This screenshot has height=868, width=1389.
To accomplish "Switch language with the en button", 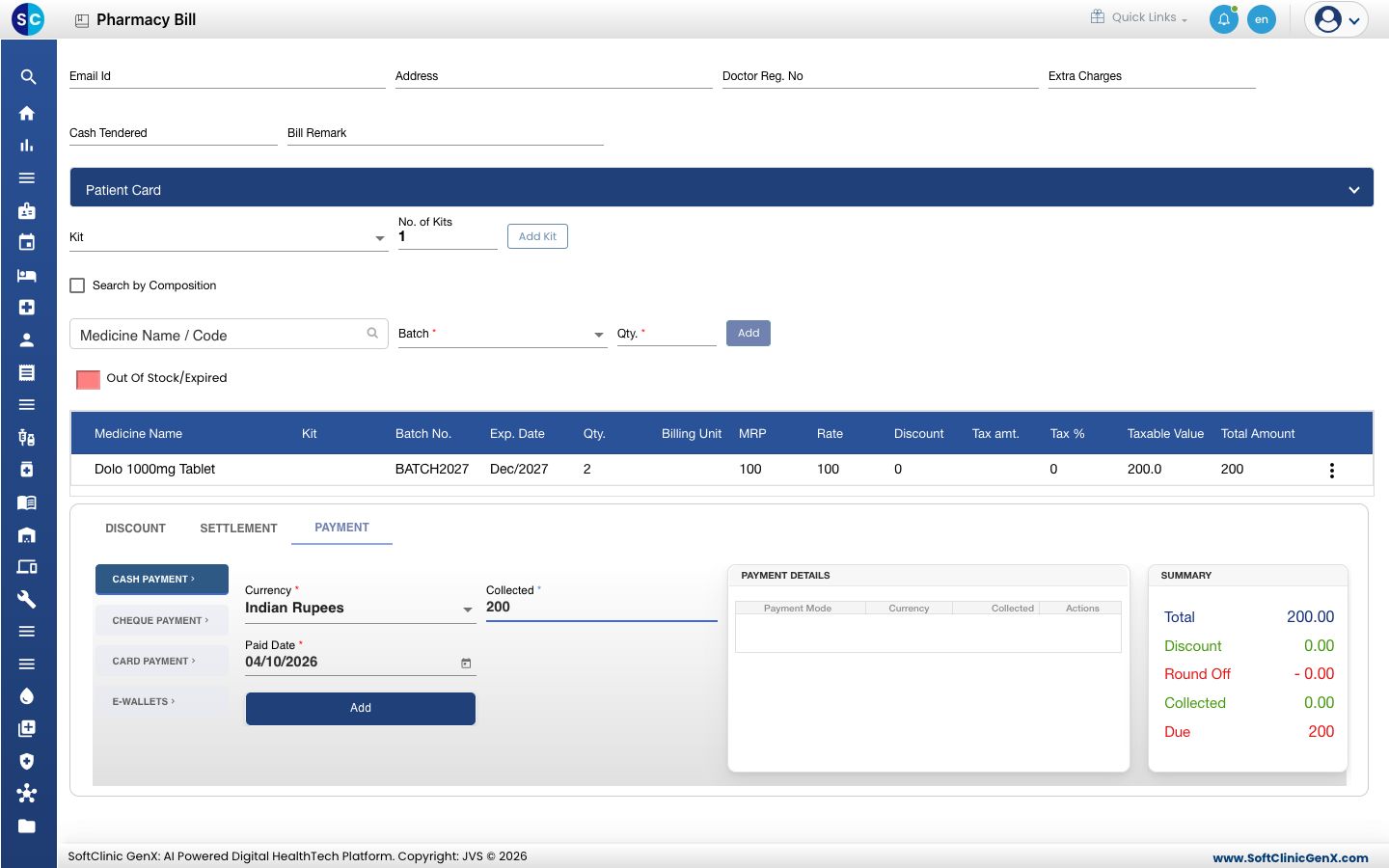I will click(x=1262, y=19).
